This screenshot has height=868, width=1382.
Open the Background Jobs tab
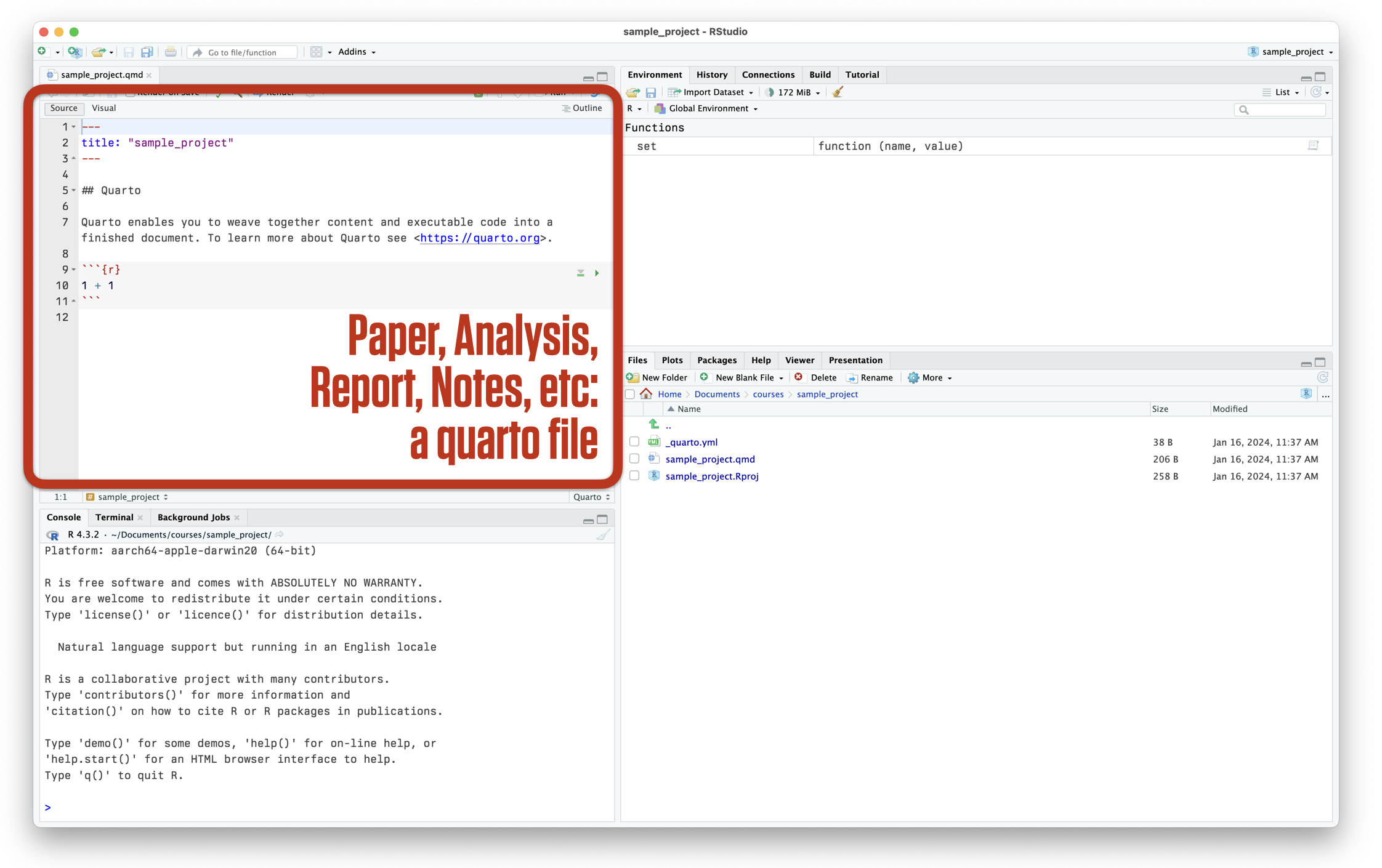[193, 517]
